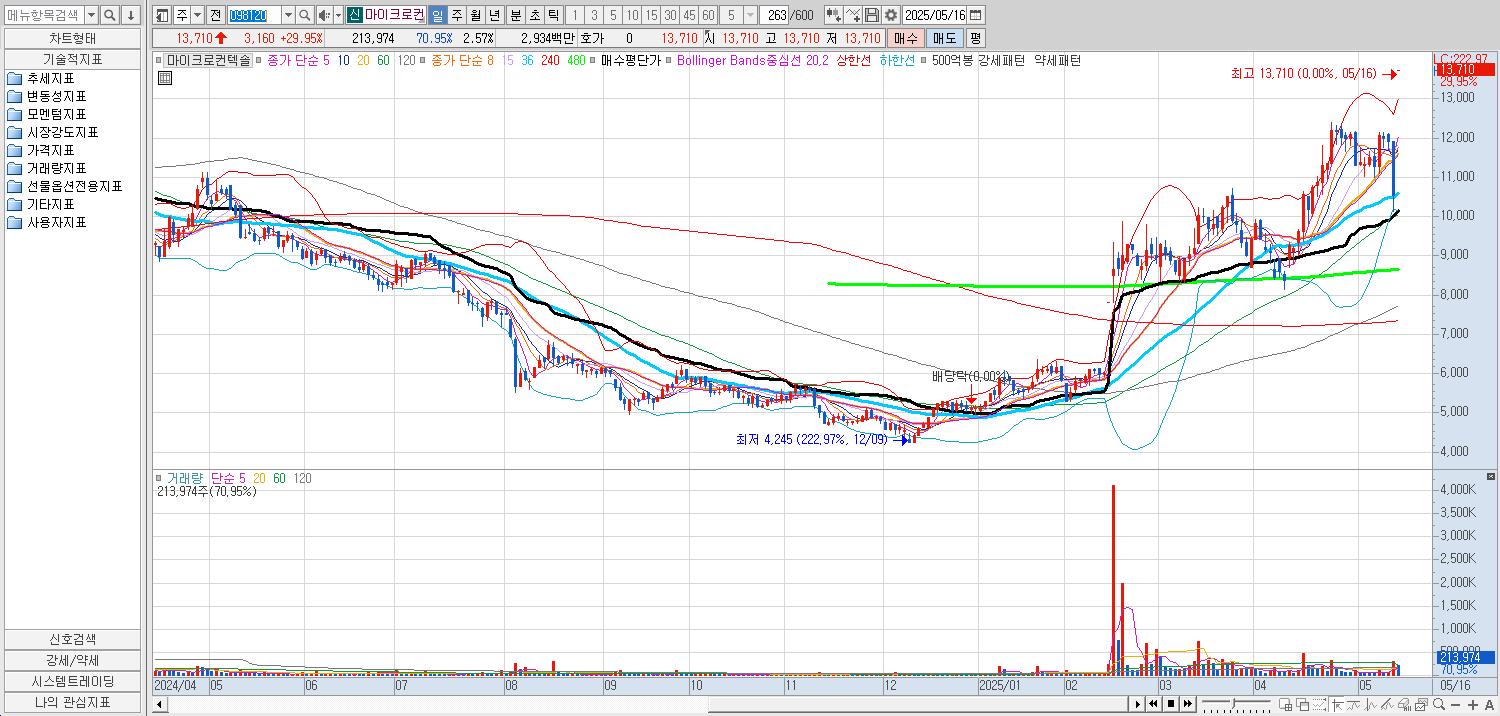
Task: Open chart settings gear icon
Action: 890,15
